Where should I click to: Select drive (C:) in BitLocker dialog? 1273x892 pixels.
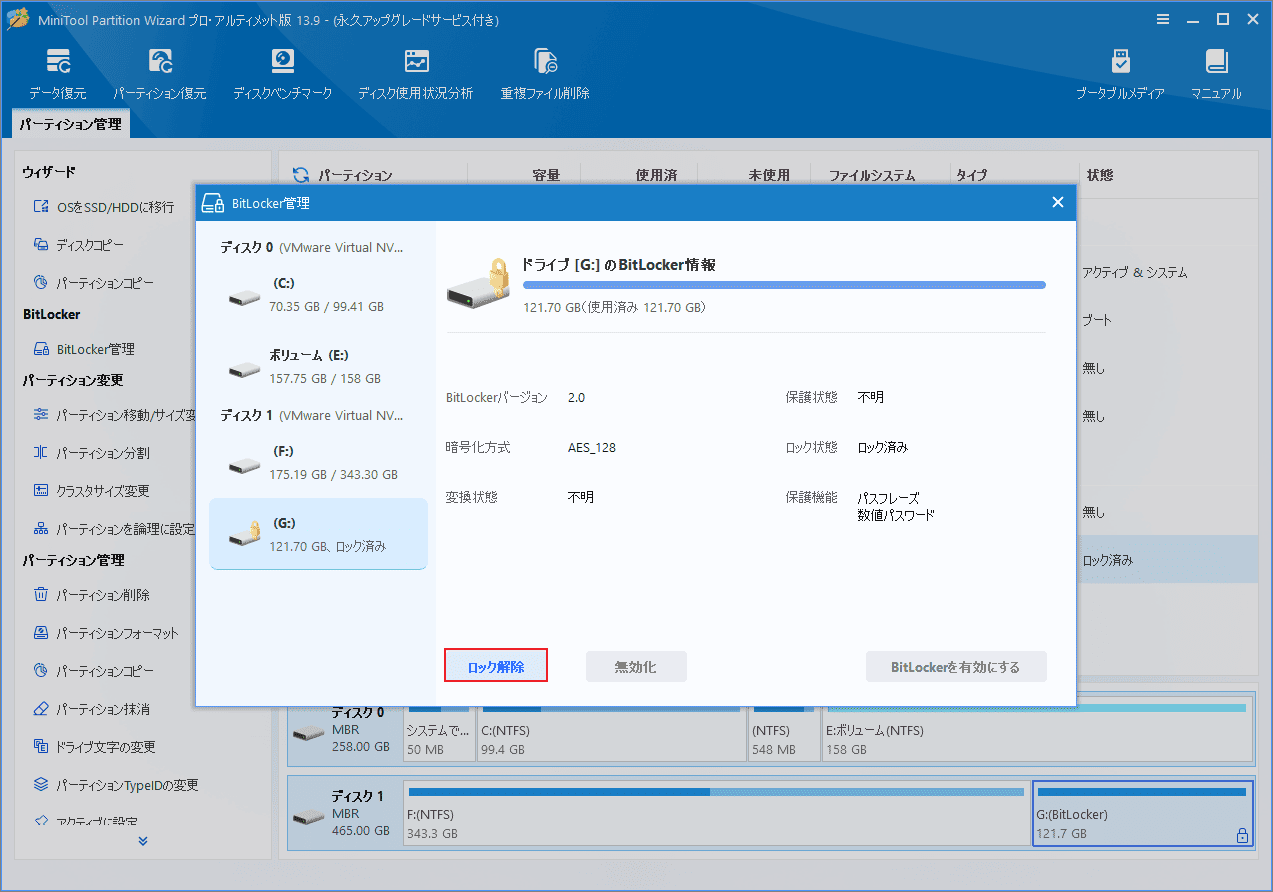[x=318, y=295]
